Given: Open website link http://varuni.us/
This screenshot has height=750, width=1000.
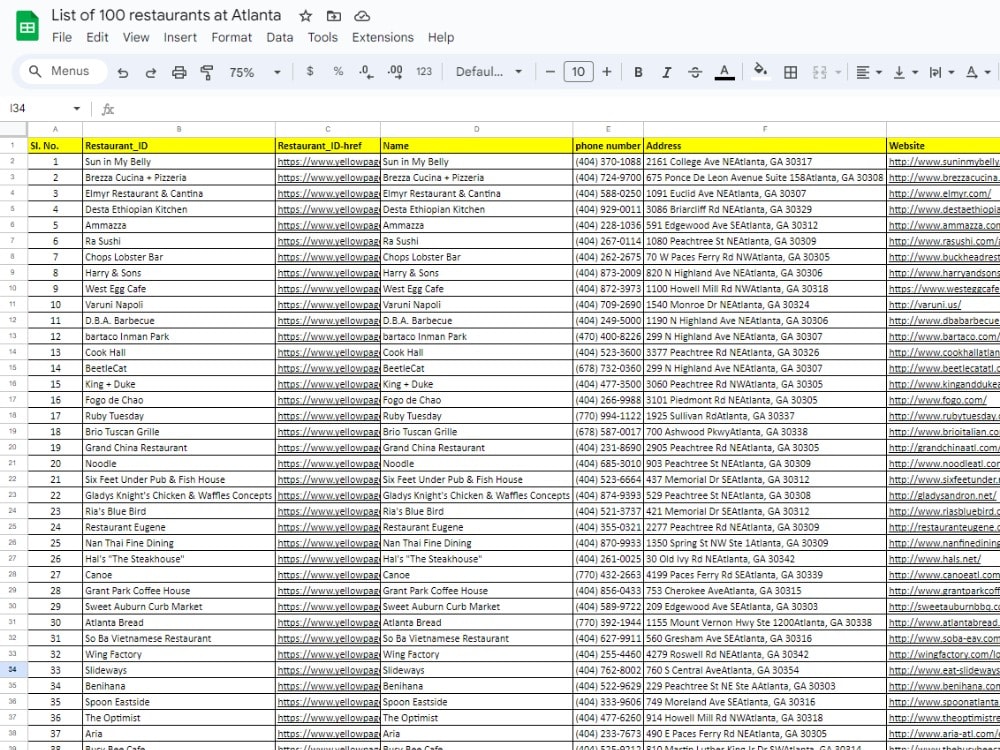Looking at the screenshot, I should 925,305.
